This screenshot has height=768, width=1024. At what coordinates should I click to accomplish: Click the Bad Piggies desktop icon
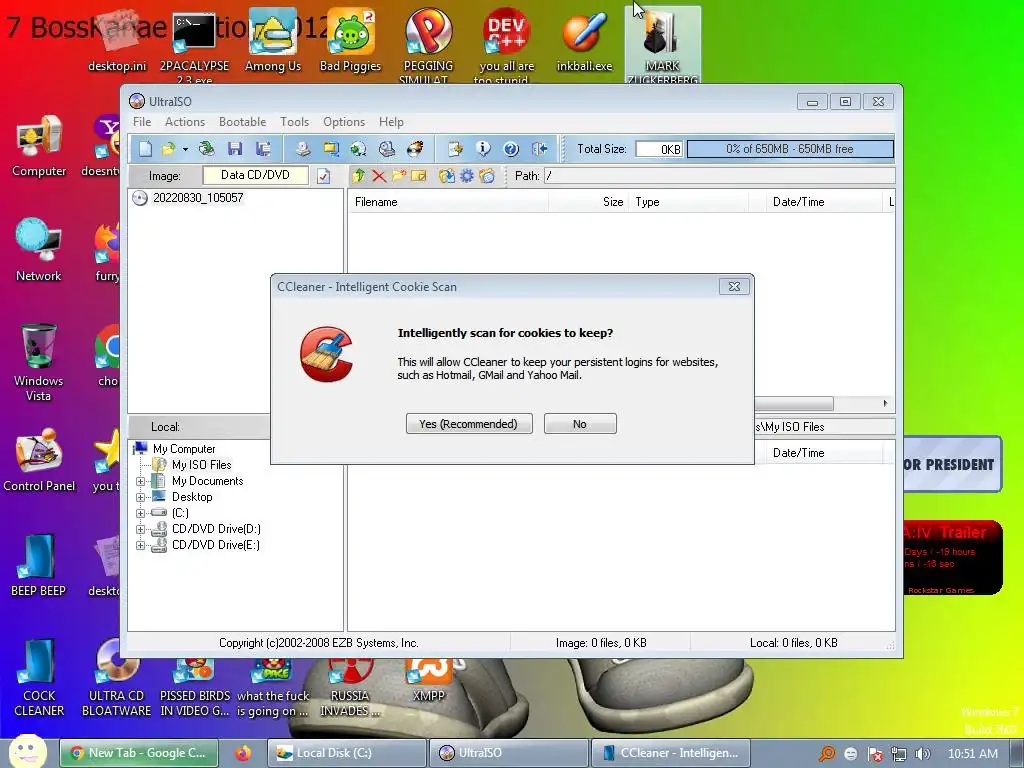pos(351,41)
